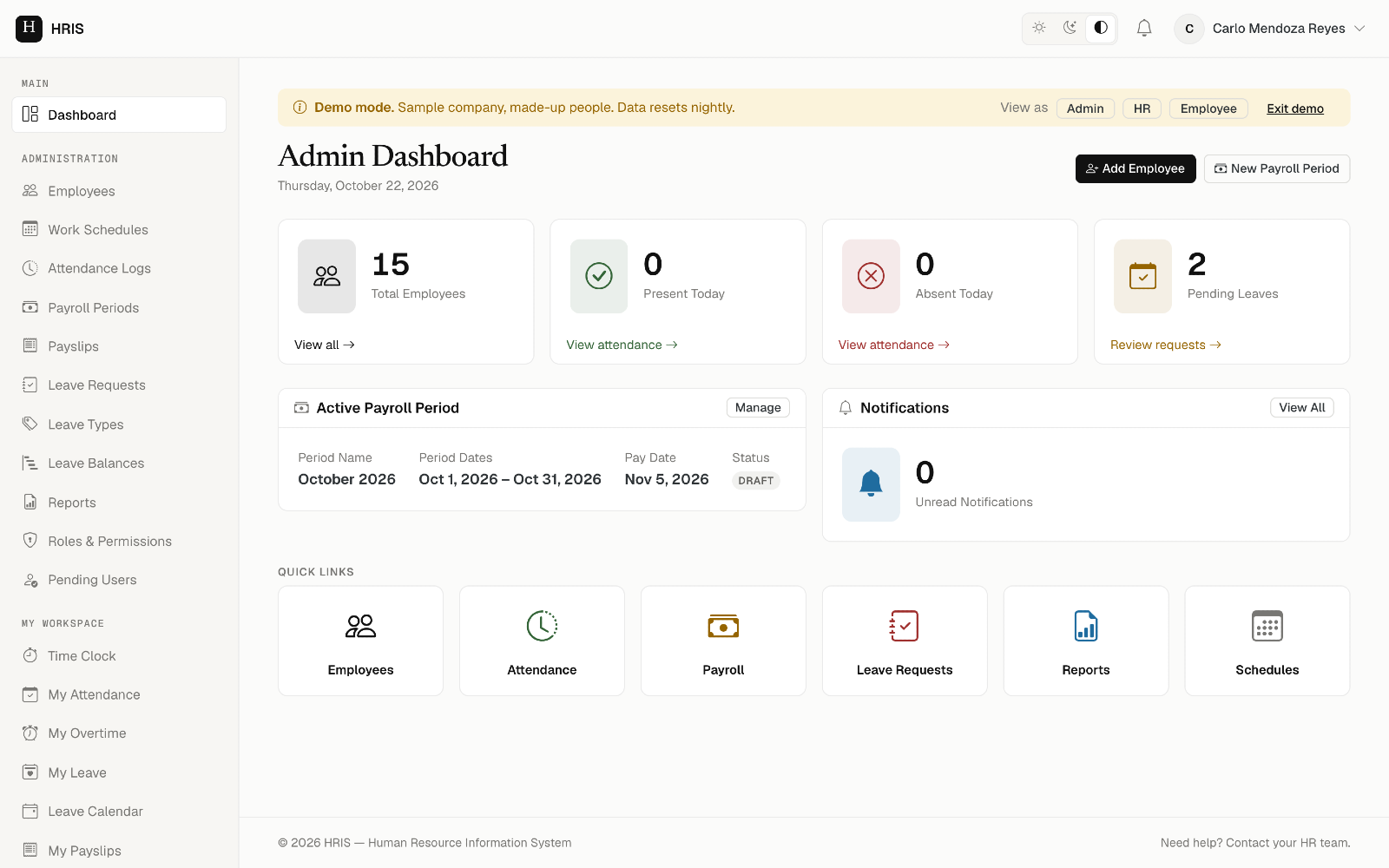Open Schedules quick link tile
This screenshot has height=868, width=1389.
point(1267,641)
